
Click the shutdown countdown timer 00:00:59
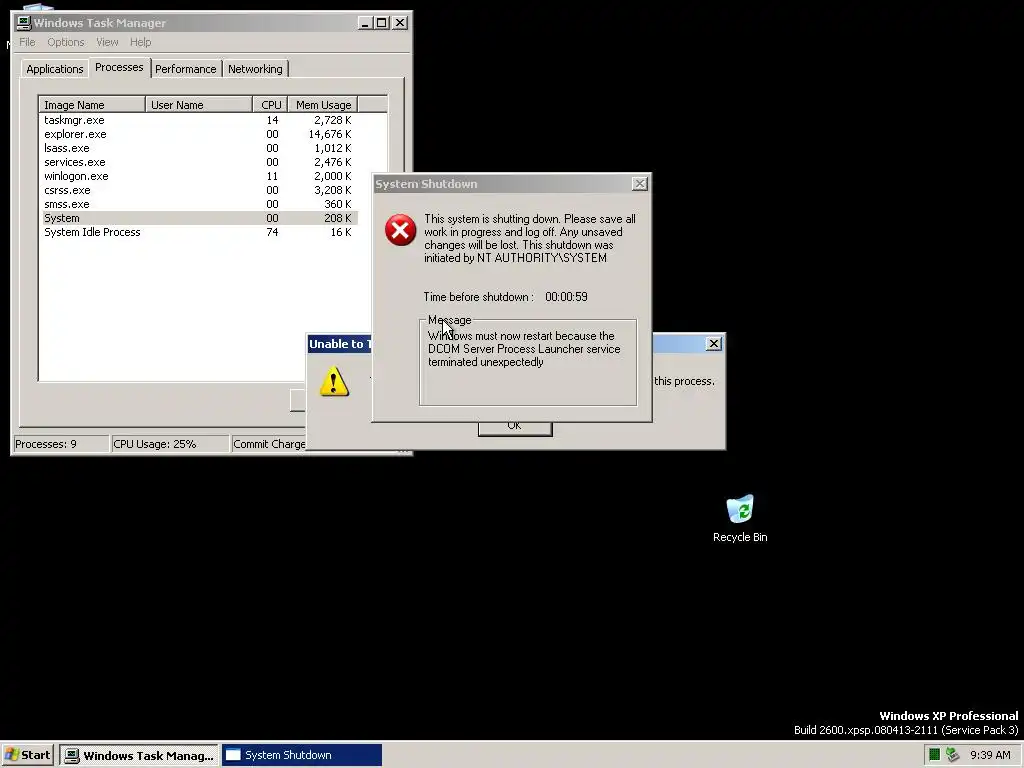(x=566, y=296)
